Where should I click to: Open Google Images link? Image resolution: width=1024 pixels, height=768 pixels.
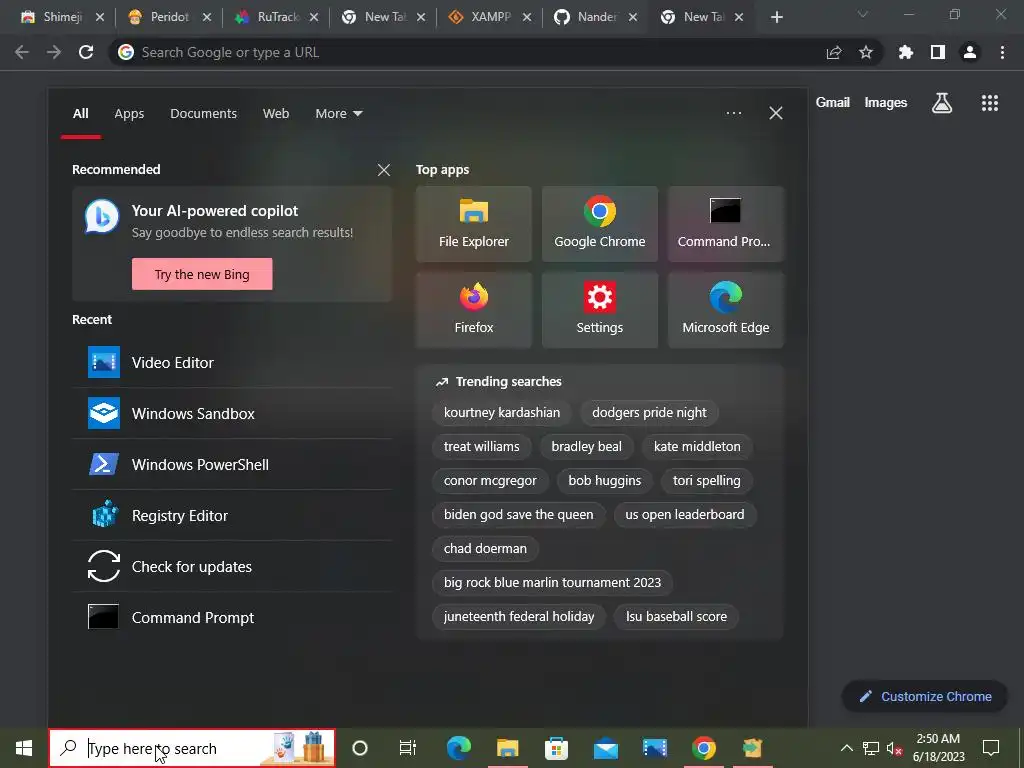tap(886, 103)
